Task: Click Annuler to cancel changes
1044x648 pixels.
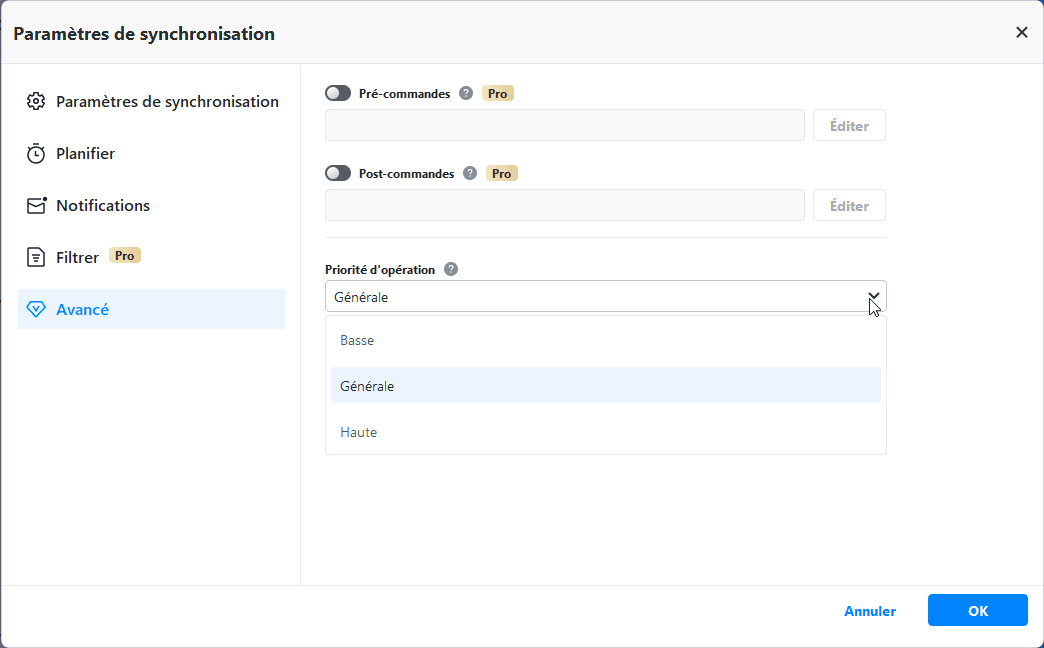Action: (x=870, y=611)
